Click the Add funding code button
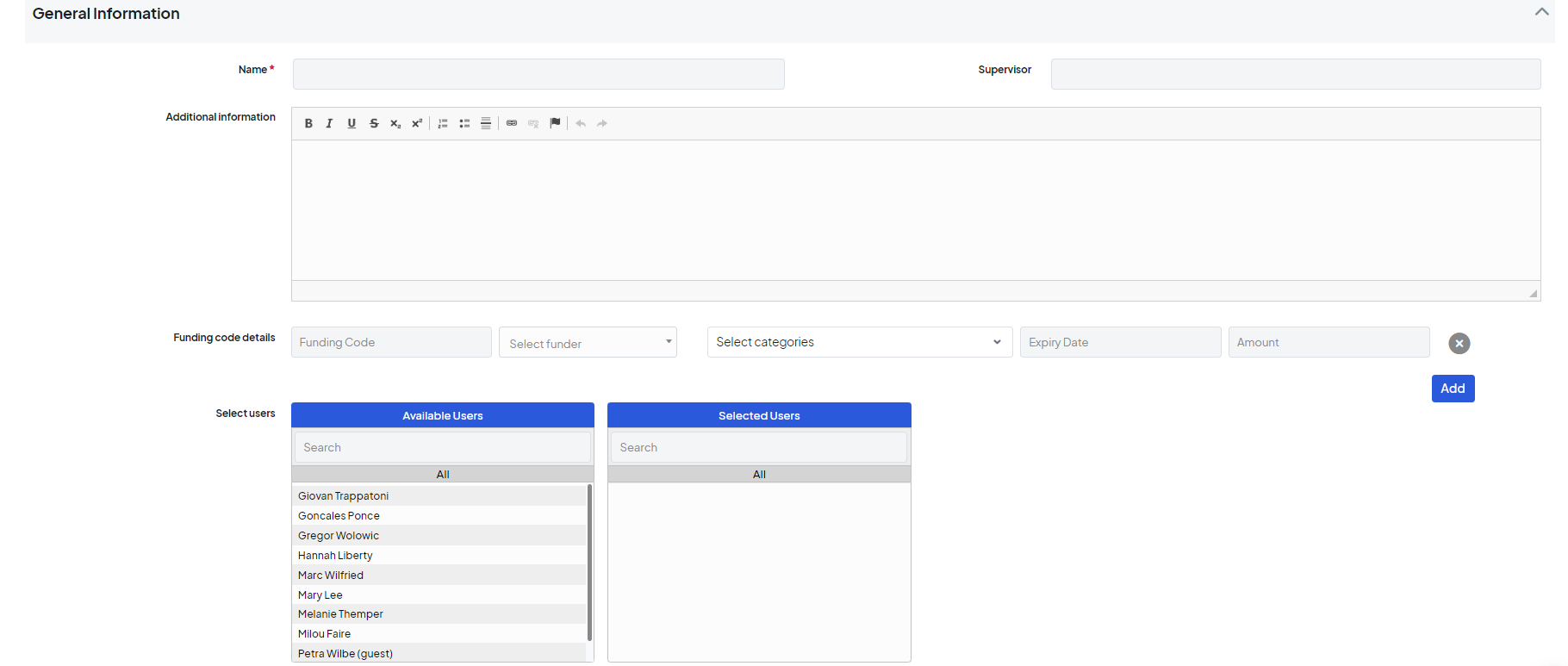Image resolution: width=1568 pixels, height=666 pixels. pyautogui.click(x=1453, y=389)
